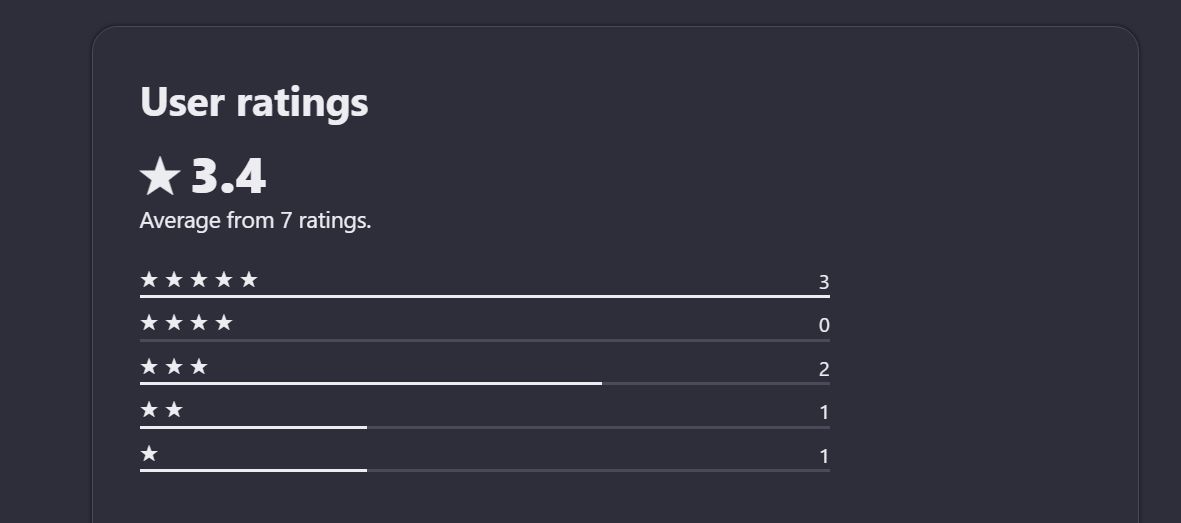The height and width of the screenshot is (523, 1181).
Task: Click the large star beside the 3.4 score
Action: pyautogui.click(x=160, y=178)
